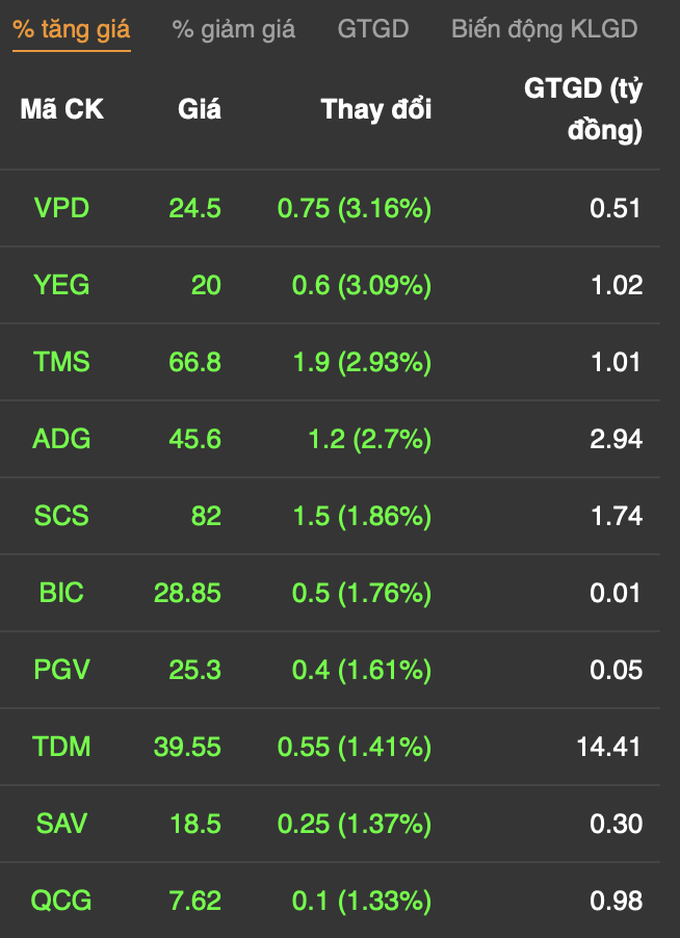Open the TMS stock ticker
The image size is (680, 938).
(x=62, y=362)
